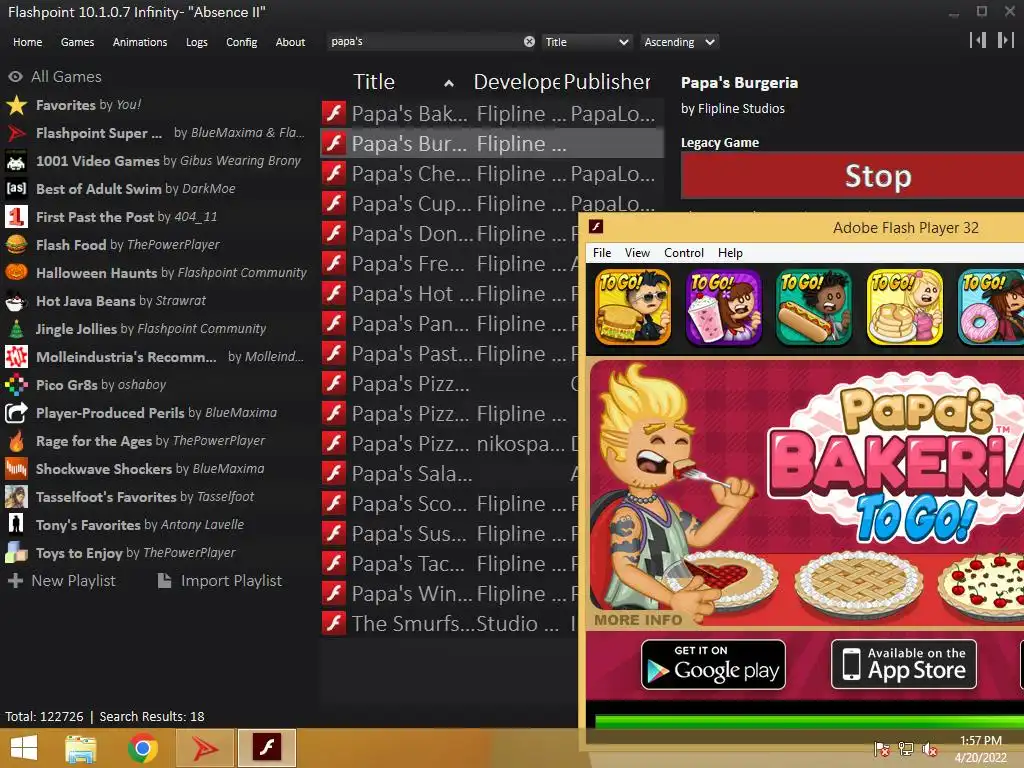Screen dimensions: 1024x768
Task: Select the Flash Food burger icon
Action: click(x=16, y=245)
